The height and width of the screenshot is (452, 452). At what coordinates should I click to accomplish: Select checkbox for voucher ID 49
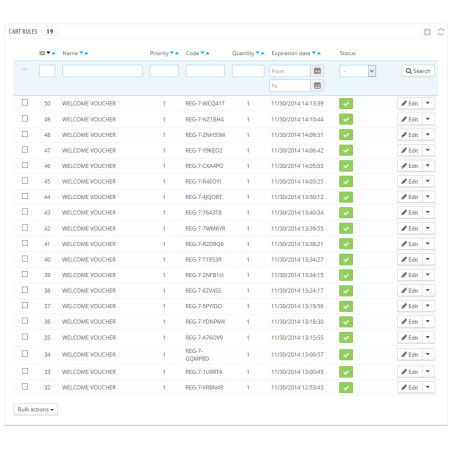25,119
